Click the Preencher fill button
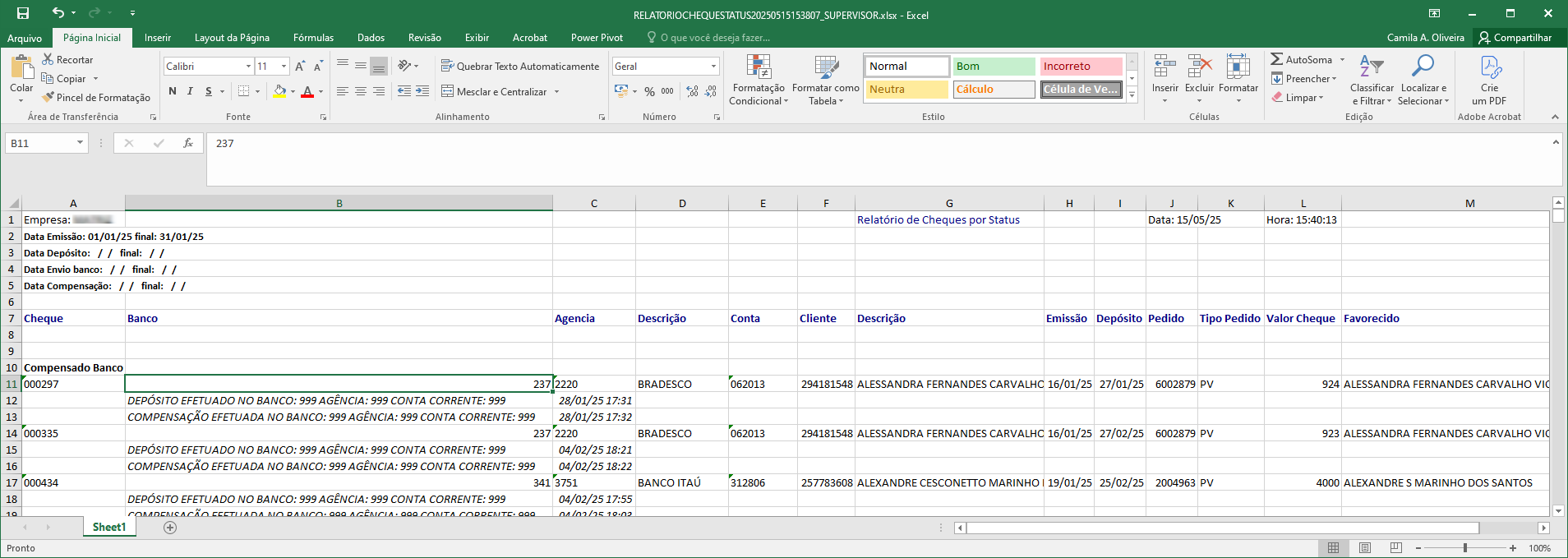 [x=1304, y=79]
